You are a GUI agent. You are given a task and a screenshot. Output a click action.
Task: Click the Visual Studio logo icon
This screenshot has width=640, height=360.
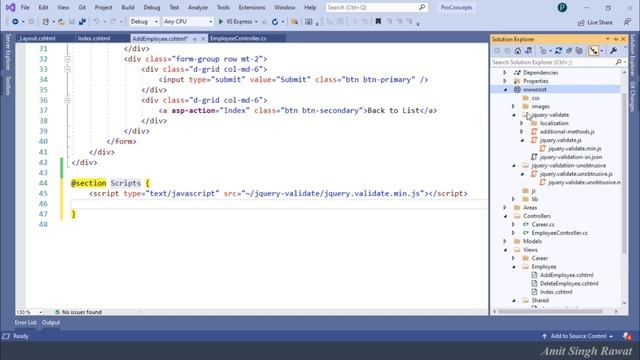click(10, 7)
